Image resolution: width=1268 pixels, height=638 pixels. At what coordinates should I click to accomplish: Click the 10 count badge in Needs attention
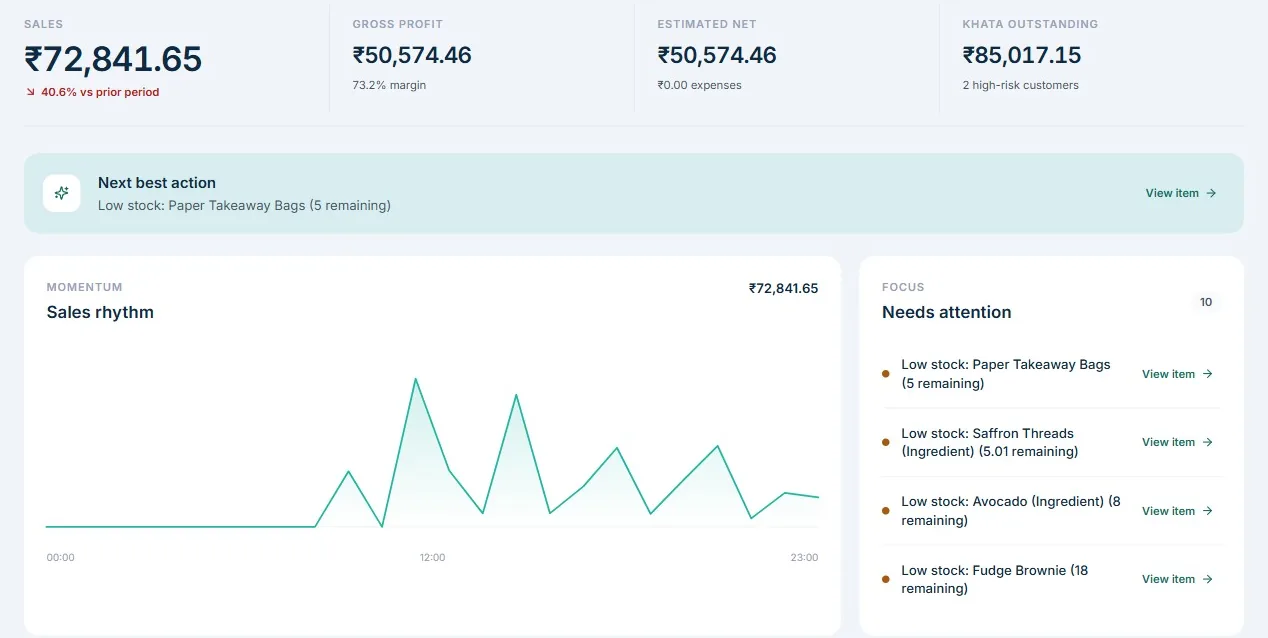[1206, 302]
